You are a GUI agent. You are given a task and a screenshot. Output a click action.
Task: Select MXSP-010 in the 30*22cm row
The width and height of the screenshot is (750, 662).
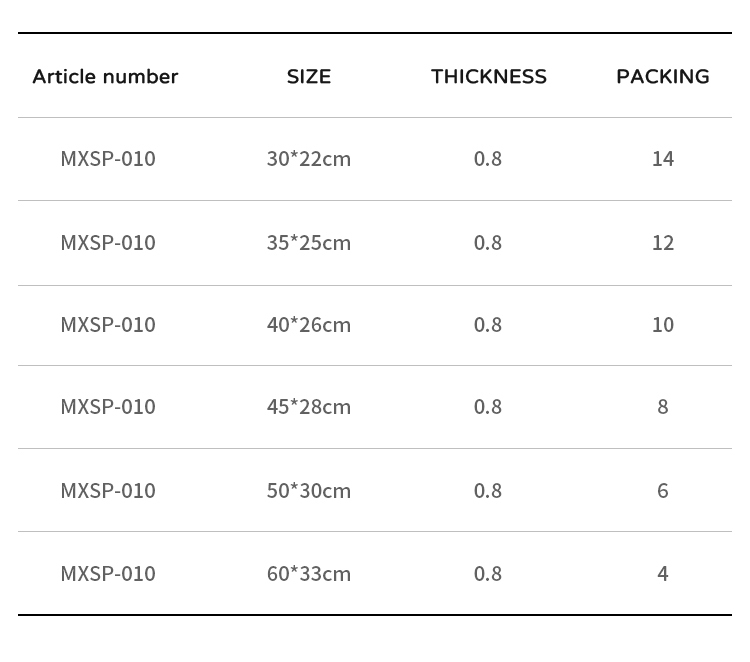point(108,159)
